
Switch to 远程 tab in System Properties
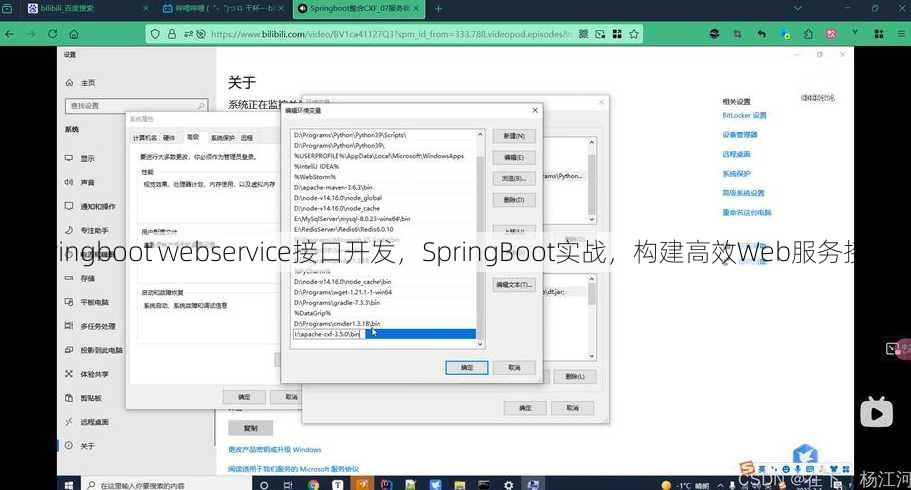247,138
